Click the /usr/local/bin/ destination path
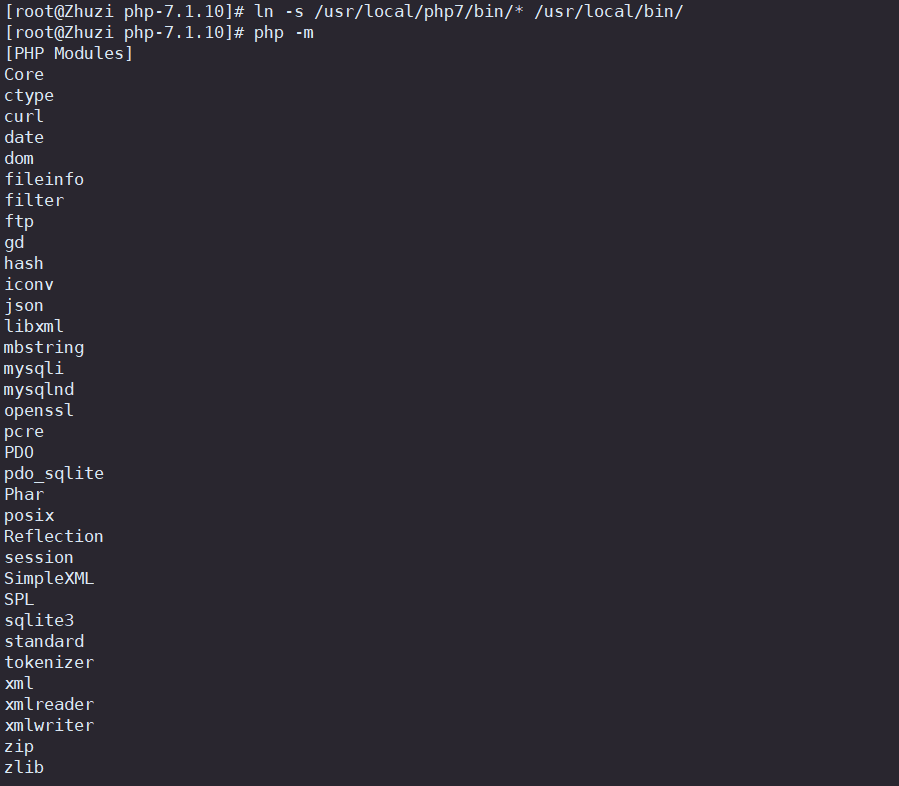The image size is (899, 786). (x=609, y=11)
